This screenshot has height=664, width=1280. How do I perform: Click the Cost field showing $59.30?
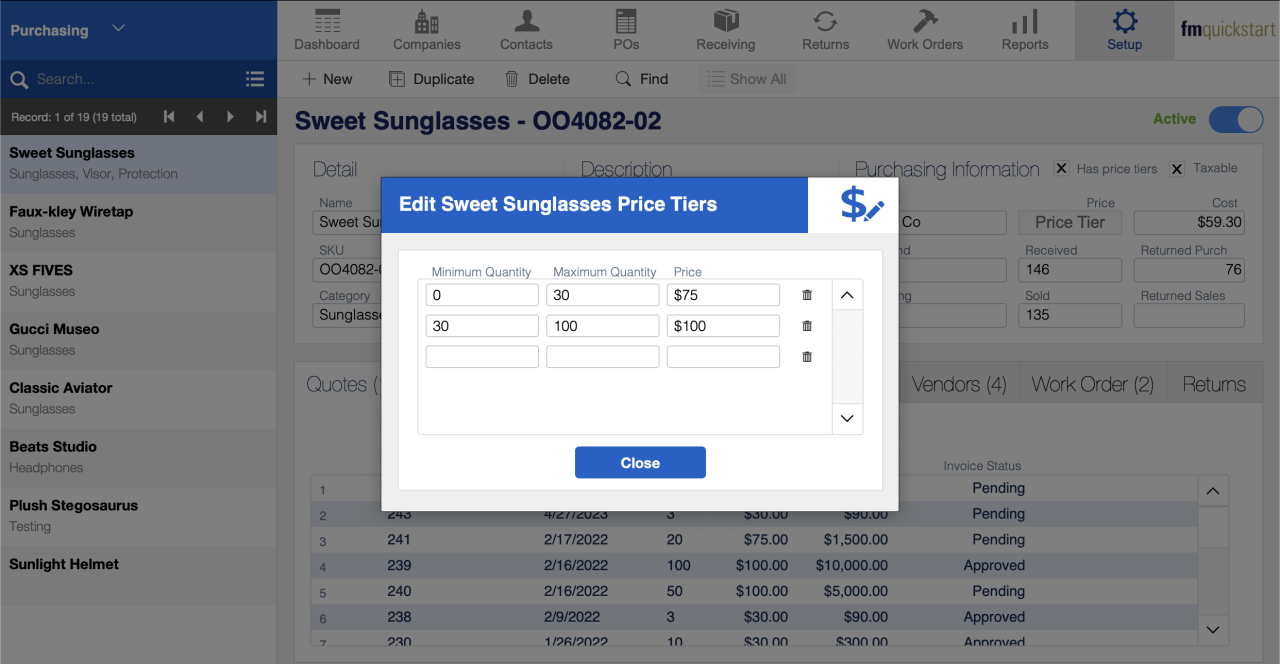click(1190, 222)
